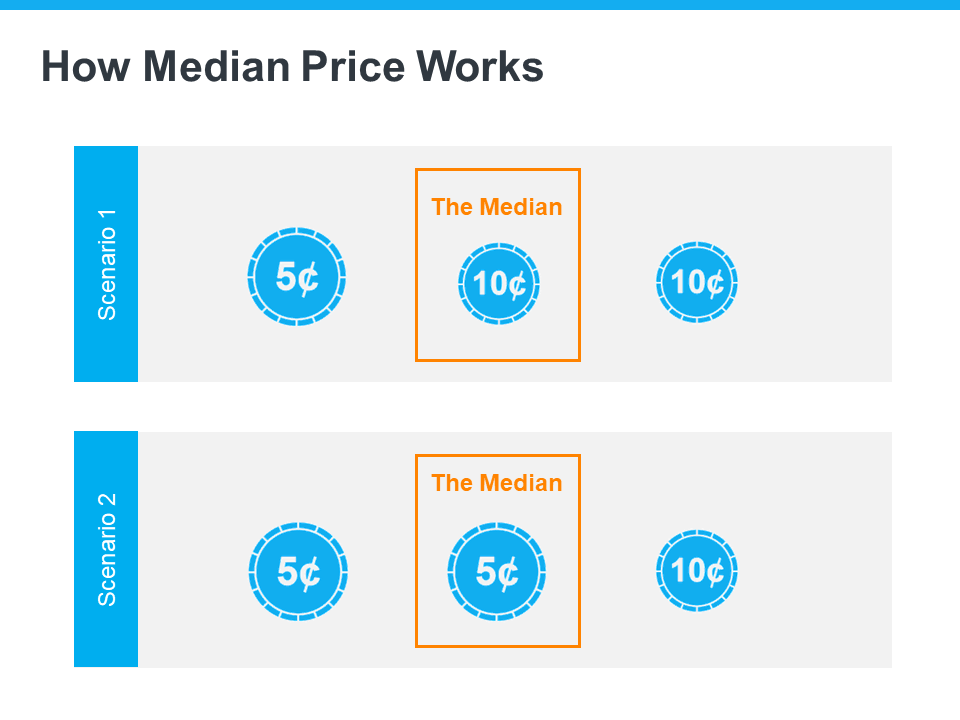Image resolution: width=960 pixels, height=720 pixels.
Task: Click the orange box's bottom edge in Scenario 1
Action: 498,360
